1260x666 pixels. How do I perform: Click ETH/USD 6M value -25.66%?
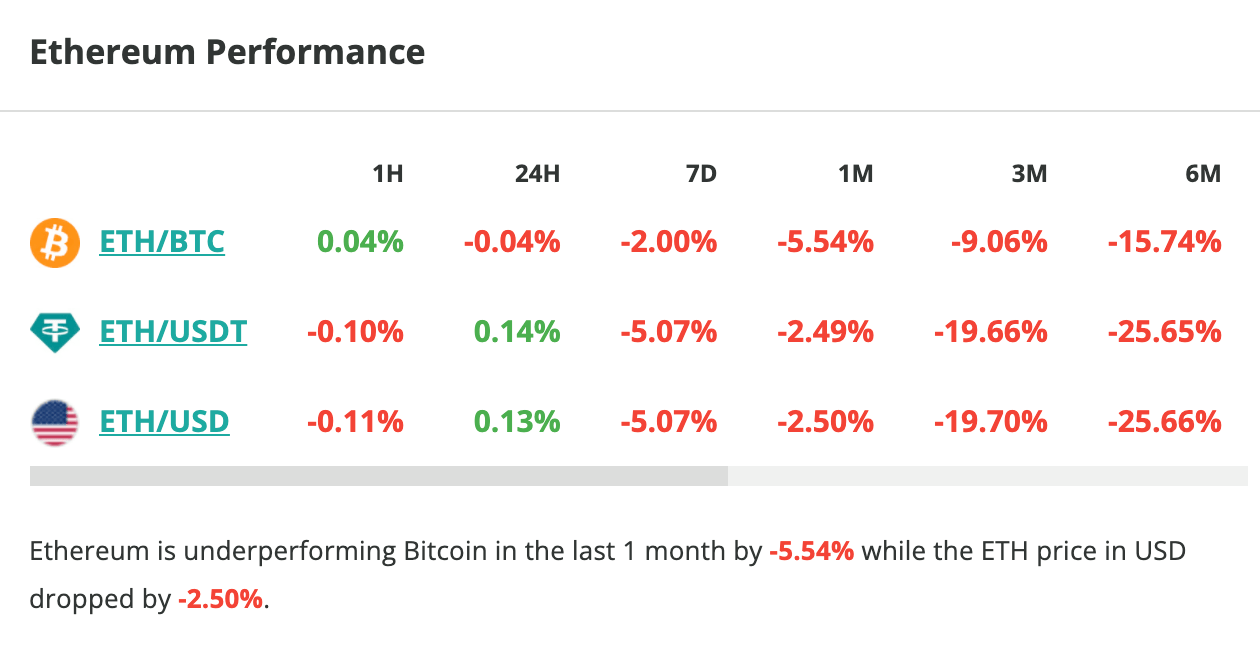pos(1164,422)
